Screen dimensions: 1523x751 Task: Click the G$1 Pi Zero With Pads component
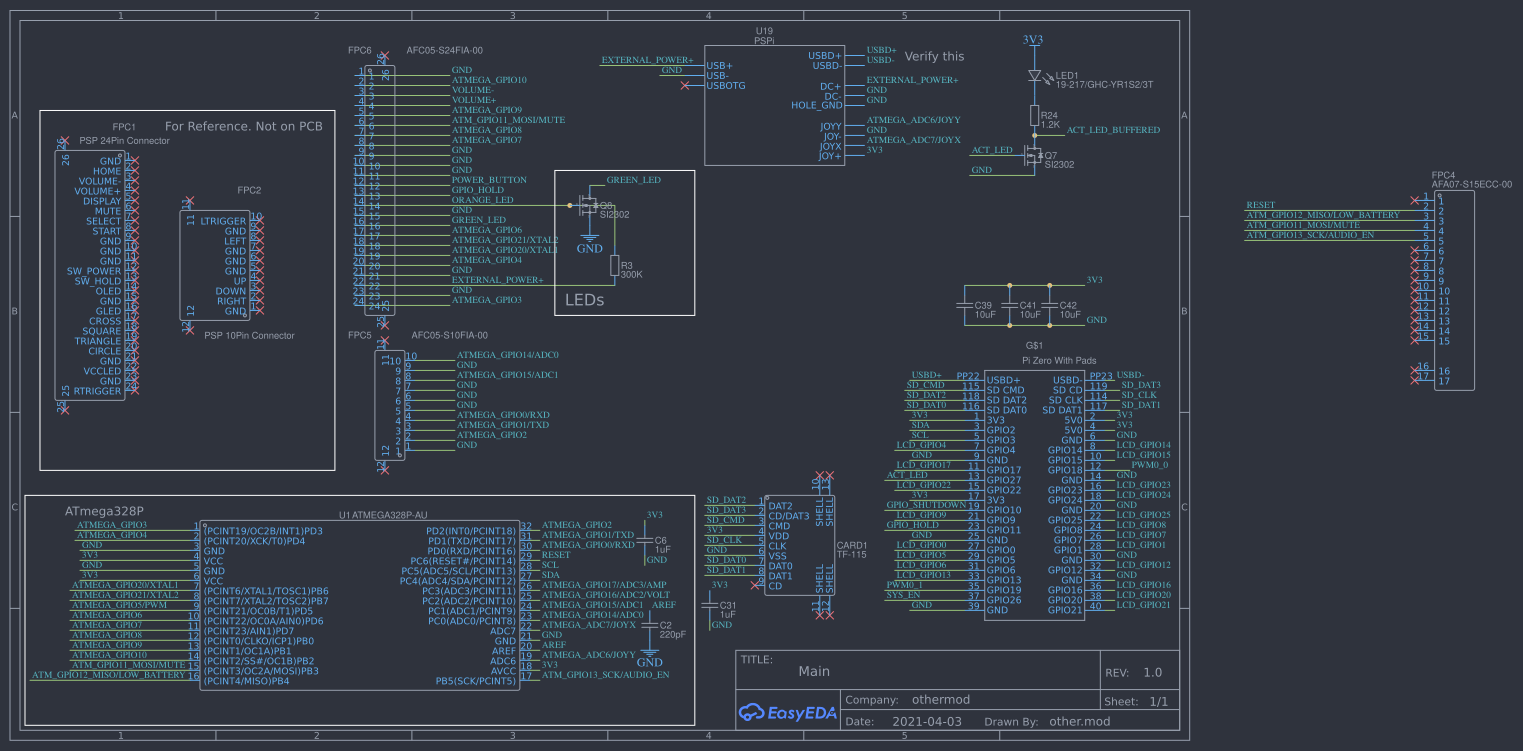pos(1035,490)
